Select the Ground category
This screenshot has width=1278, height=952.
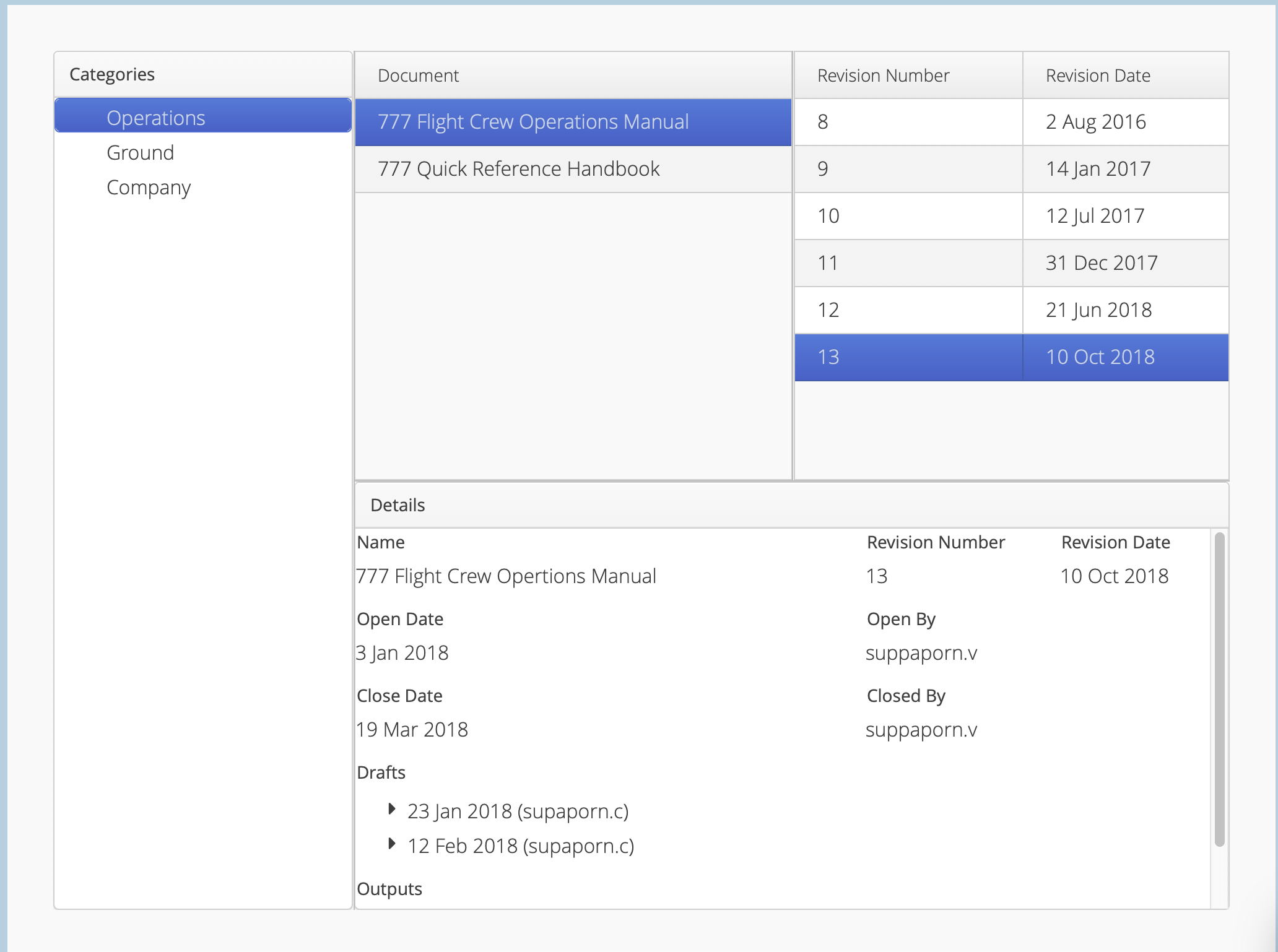(x=140, y=152)
